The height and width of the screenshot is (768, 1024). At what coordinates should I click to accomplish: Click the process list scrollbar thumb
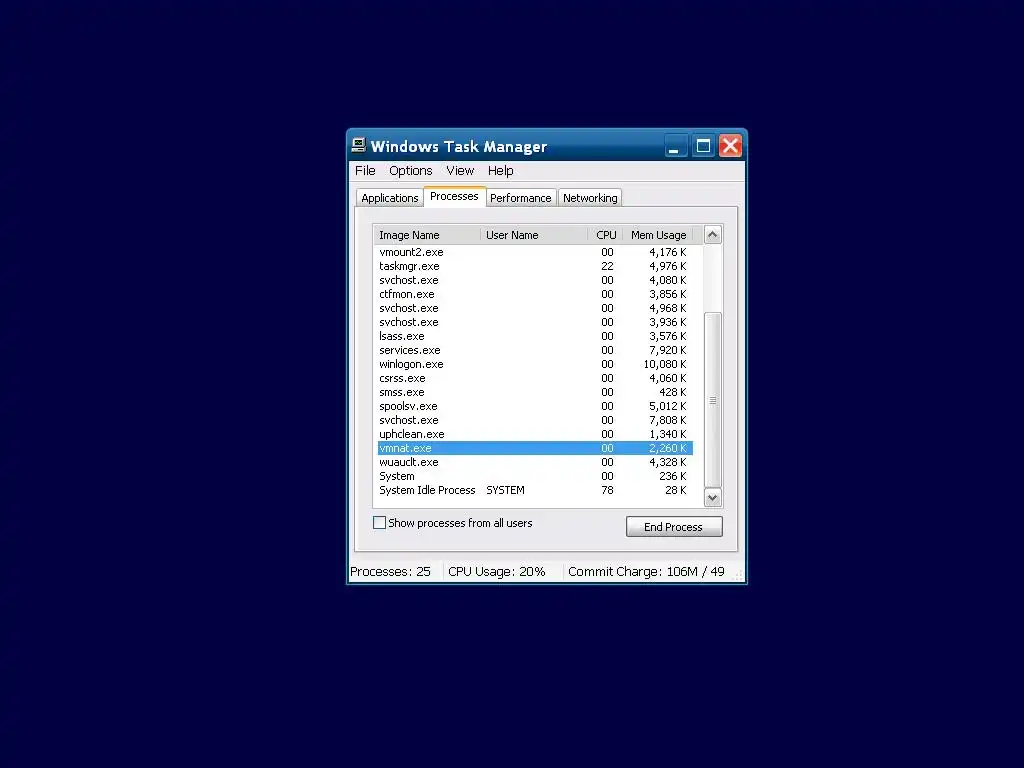coord(712,400)
